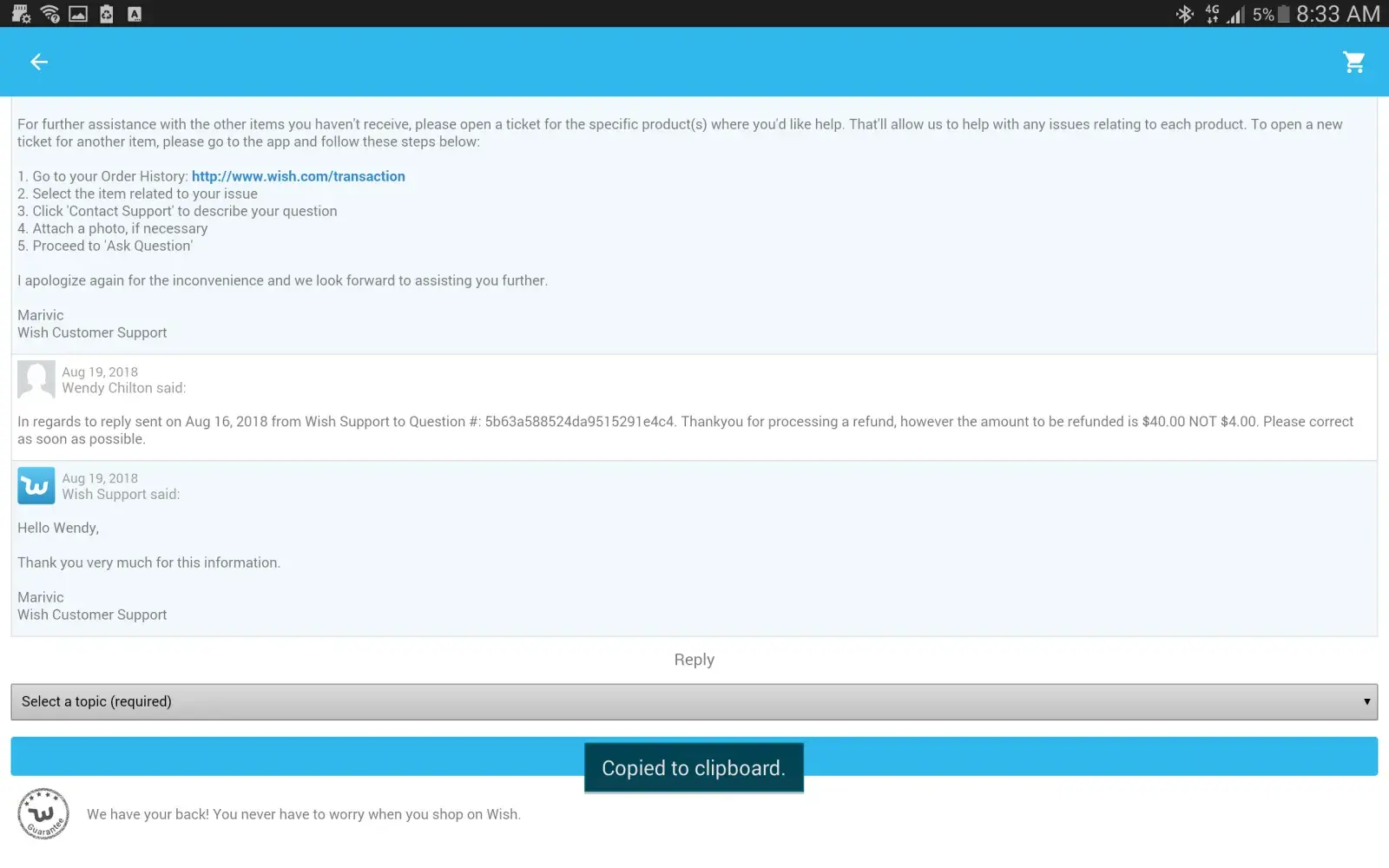The image size is (1389, 868).
Task: Tap the '8:33 AM' clock
Action: [1338, 14]
